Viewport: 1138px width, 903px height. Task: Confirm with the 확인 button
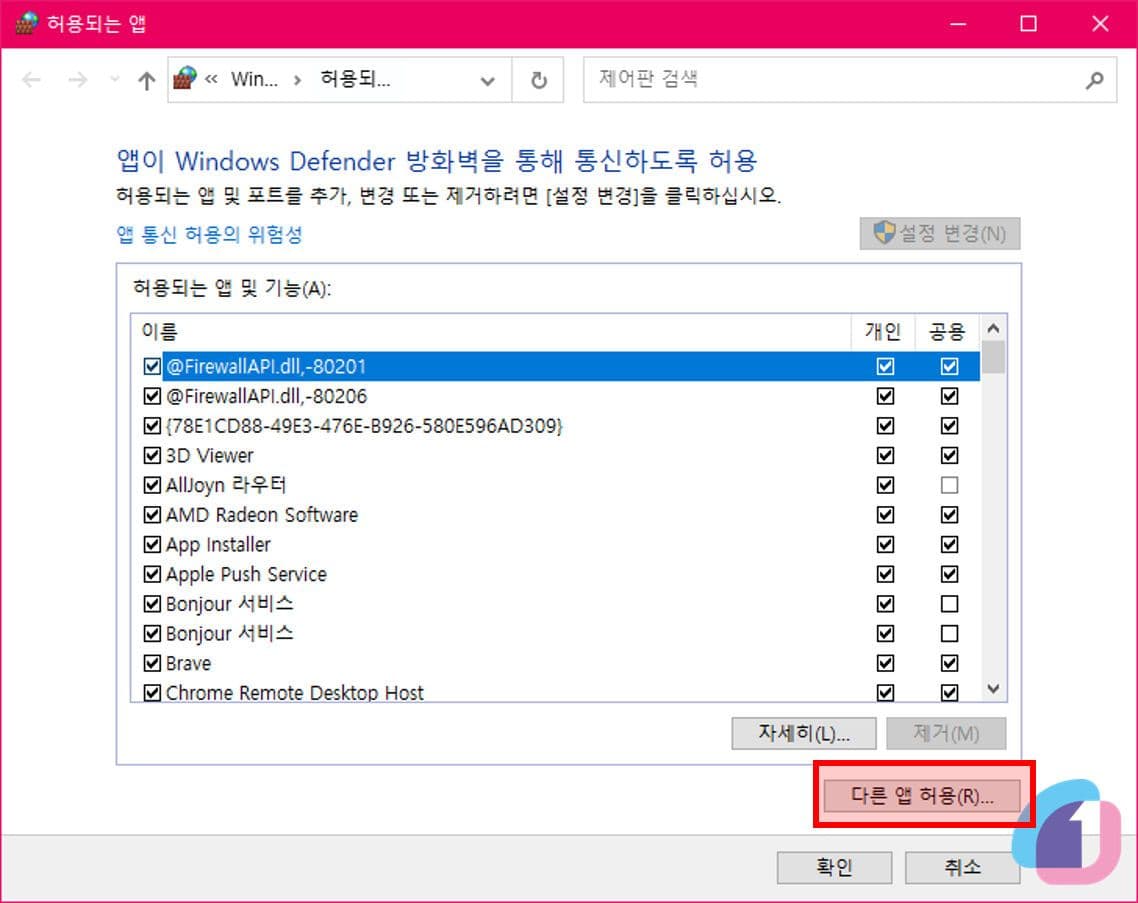point(834,867)
